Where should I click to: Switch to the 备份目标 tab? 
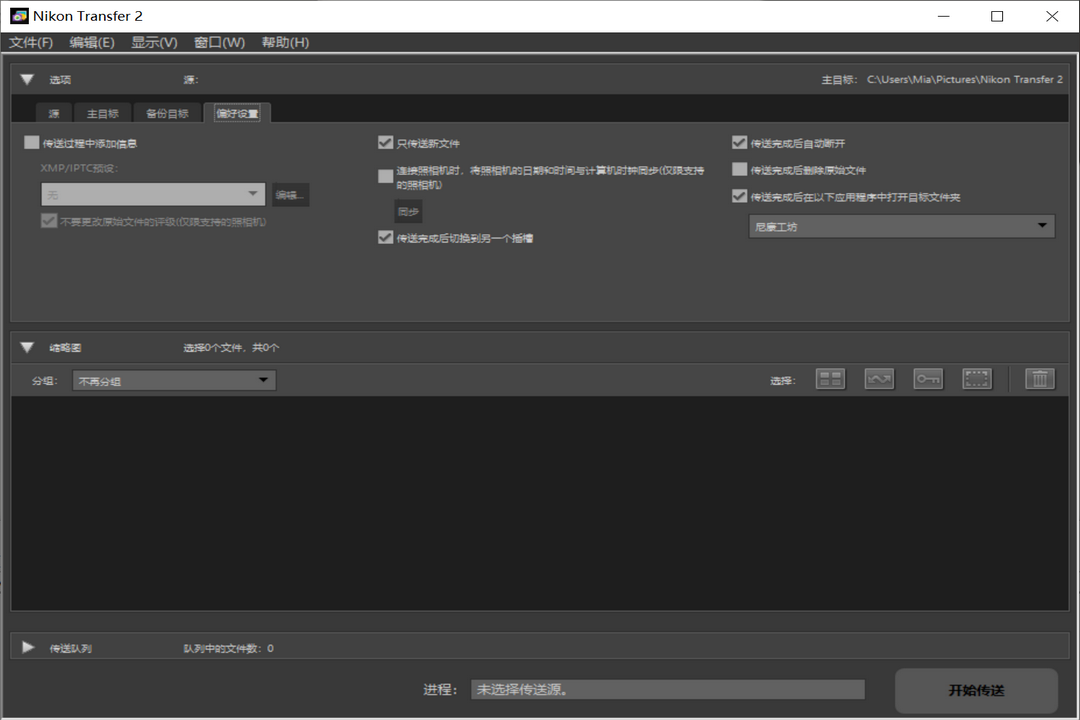(166, 113)
